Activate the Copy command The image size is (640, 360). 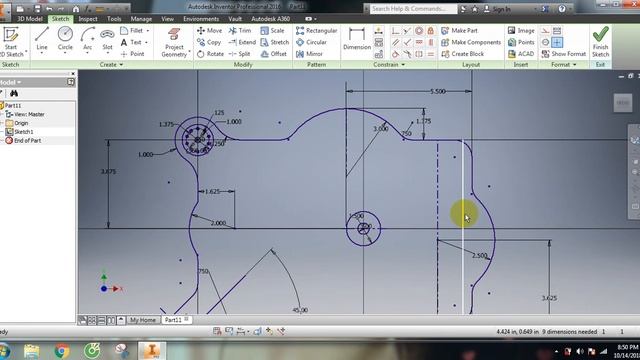coord(209,42)
